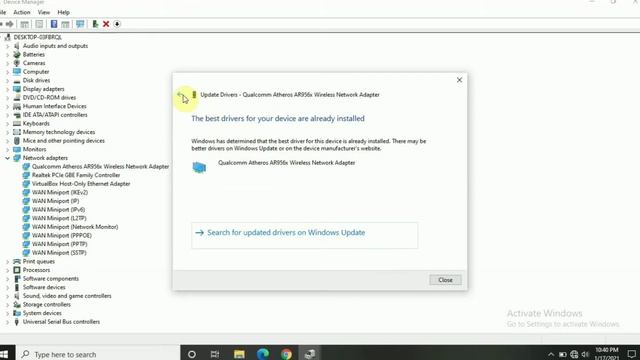Expand Audio inputs and outputs node

[x=7, y=46]
